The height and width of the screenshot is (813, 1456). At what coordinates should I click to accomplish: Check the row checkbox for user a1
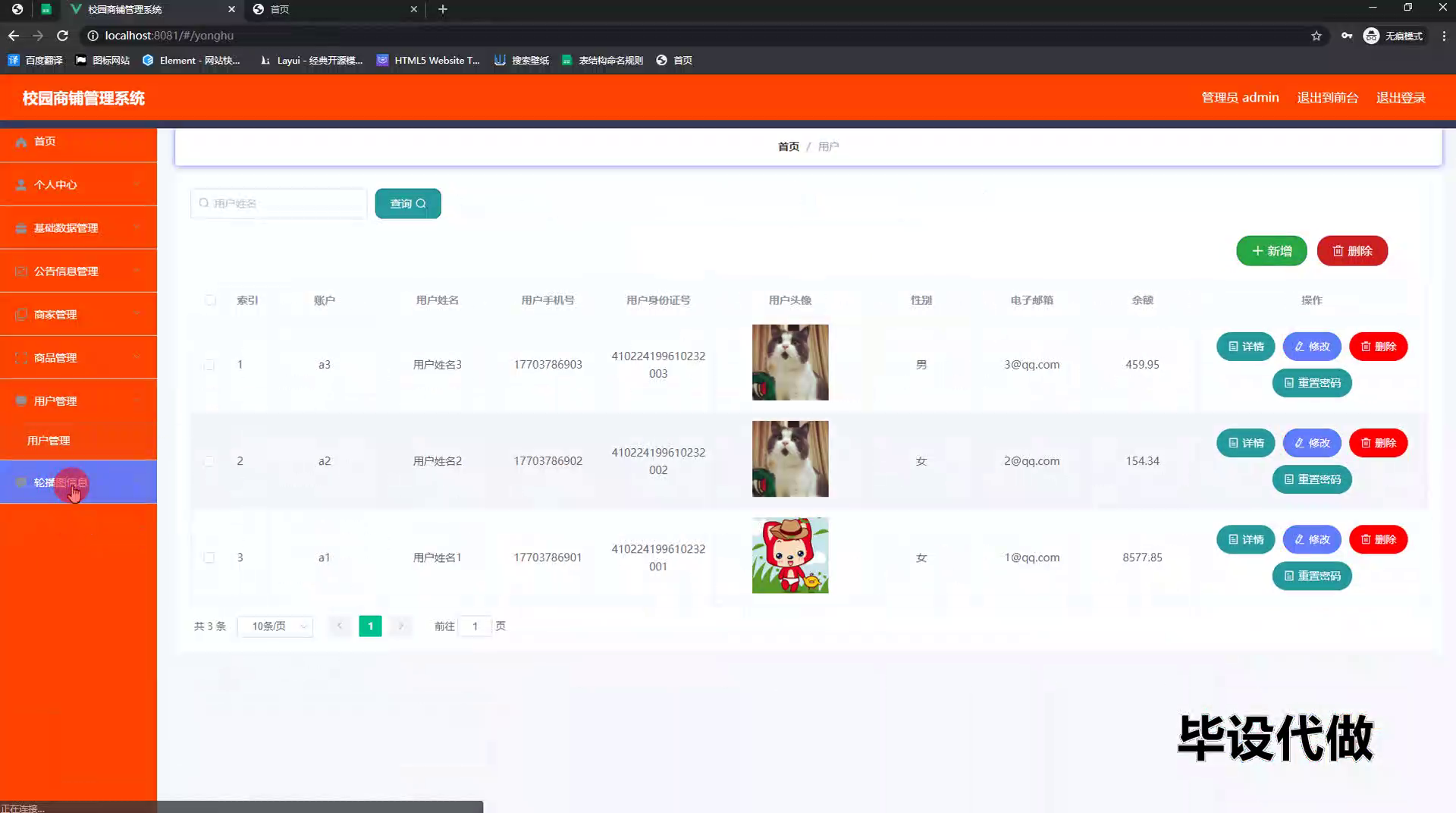(209, 557)
